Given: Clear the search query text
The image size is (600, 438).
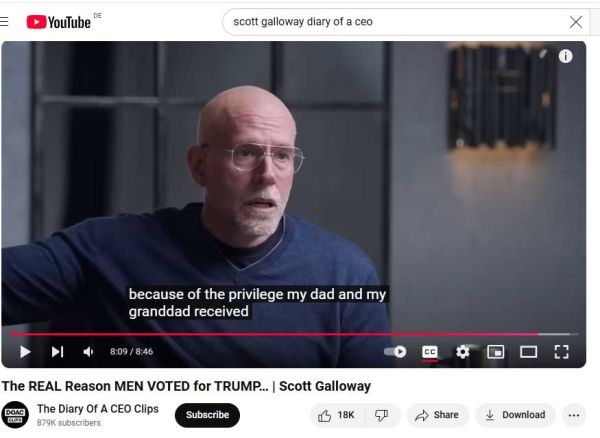Looking at the screenshot, I should point(576,22).
